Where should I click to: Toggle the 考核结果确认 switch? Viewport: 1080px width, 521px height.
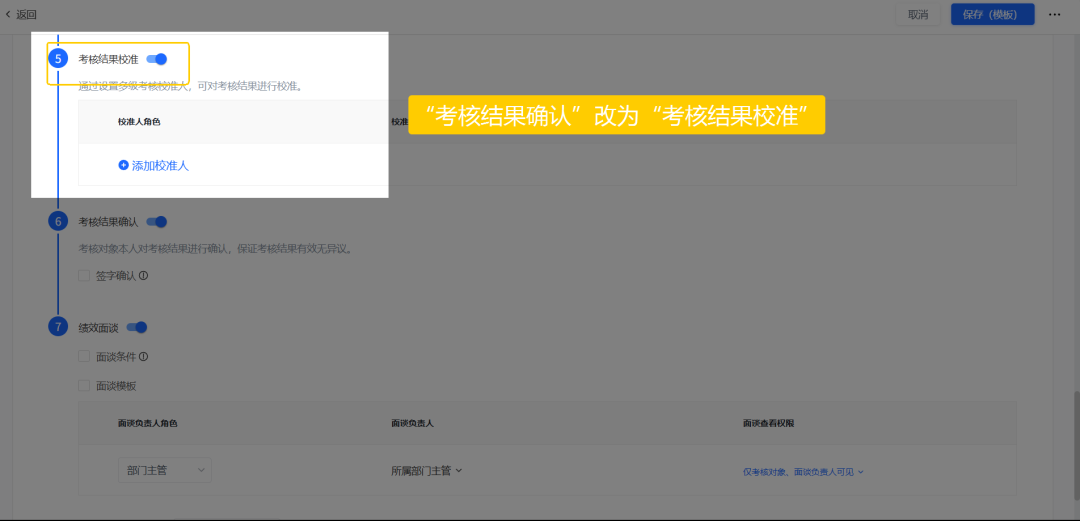click(157, 221)
